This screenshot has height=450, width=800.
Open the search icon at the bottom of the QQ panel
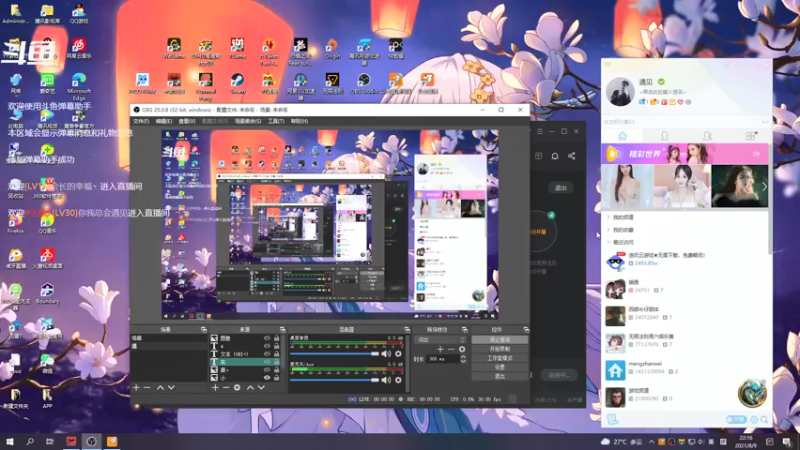pyautogui.click(x=764, y=419)
